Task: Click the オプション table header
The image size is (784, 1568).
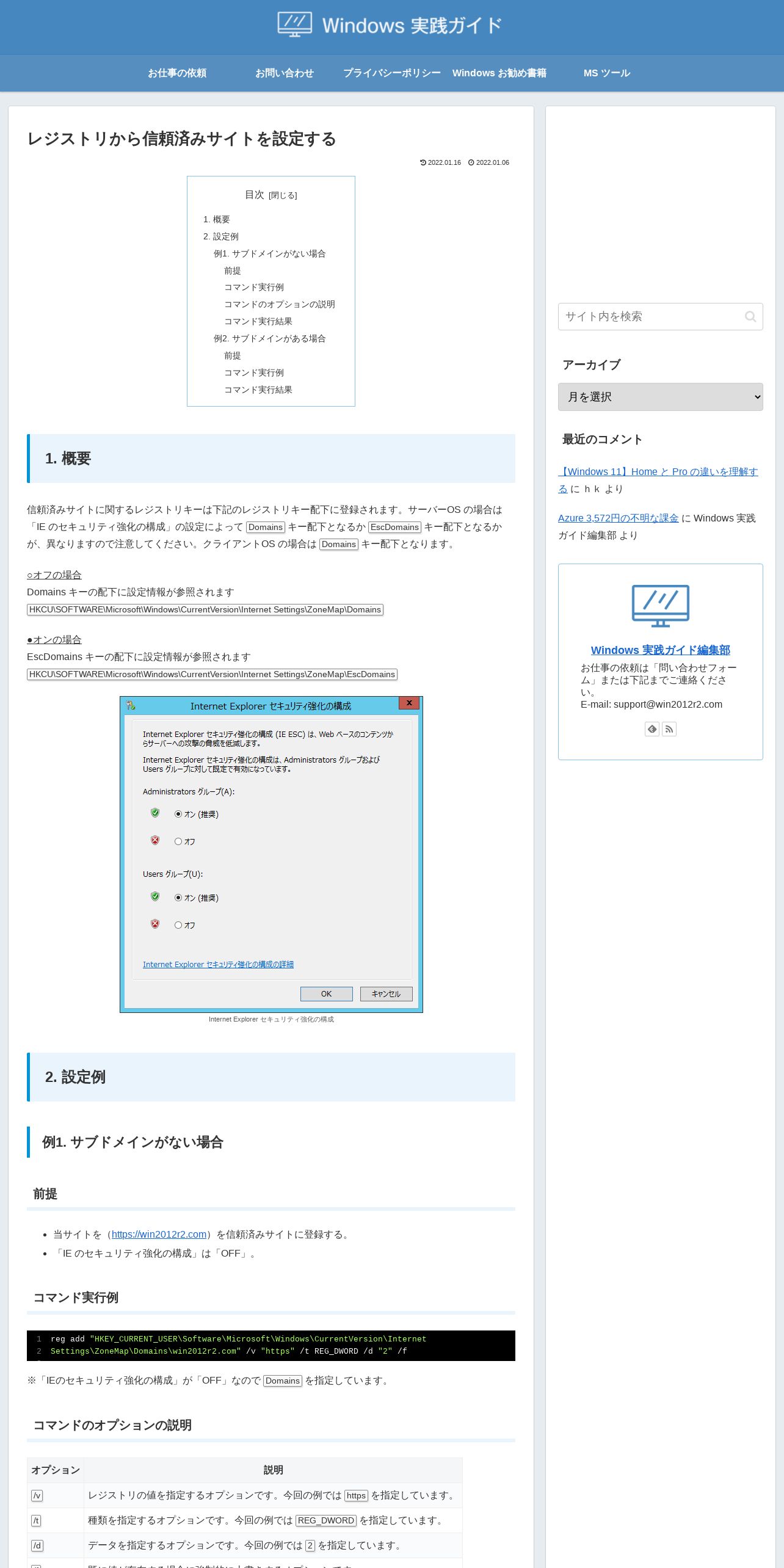Action: [55, 1470]
